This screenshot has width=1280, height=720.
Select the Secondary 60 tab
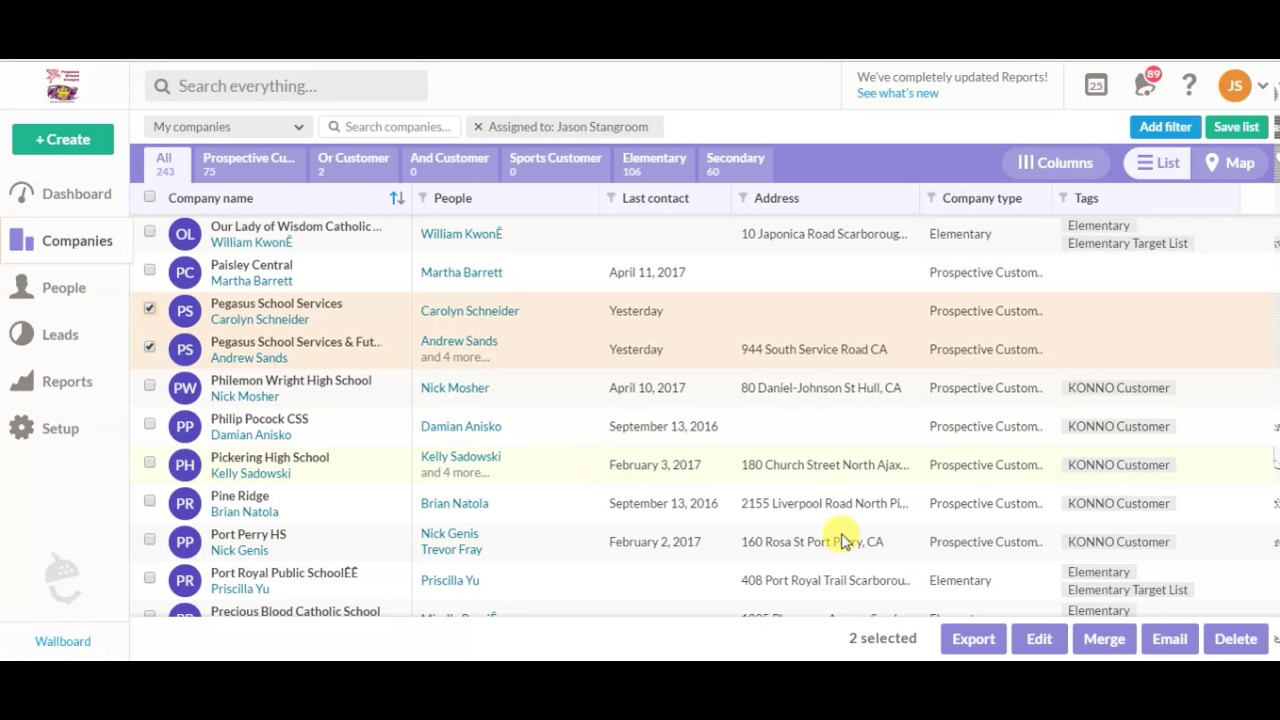click(735, 164)
